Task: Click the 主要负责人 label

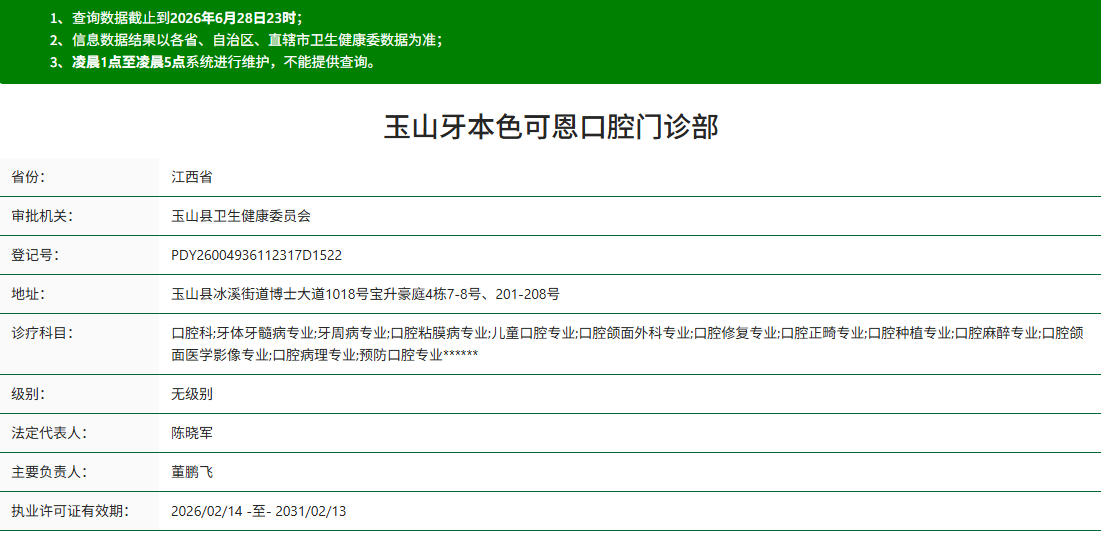Action: point(49,472)
